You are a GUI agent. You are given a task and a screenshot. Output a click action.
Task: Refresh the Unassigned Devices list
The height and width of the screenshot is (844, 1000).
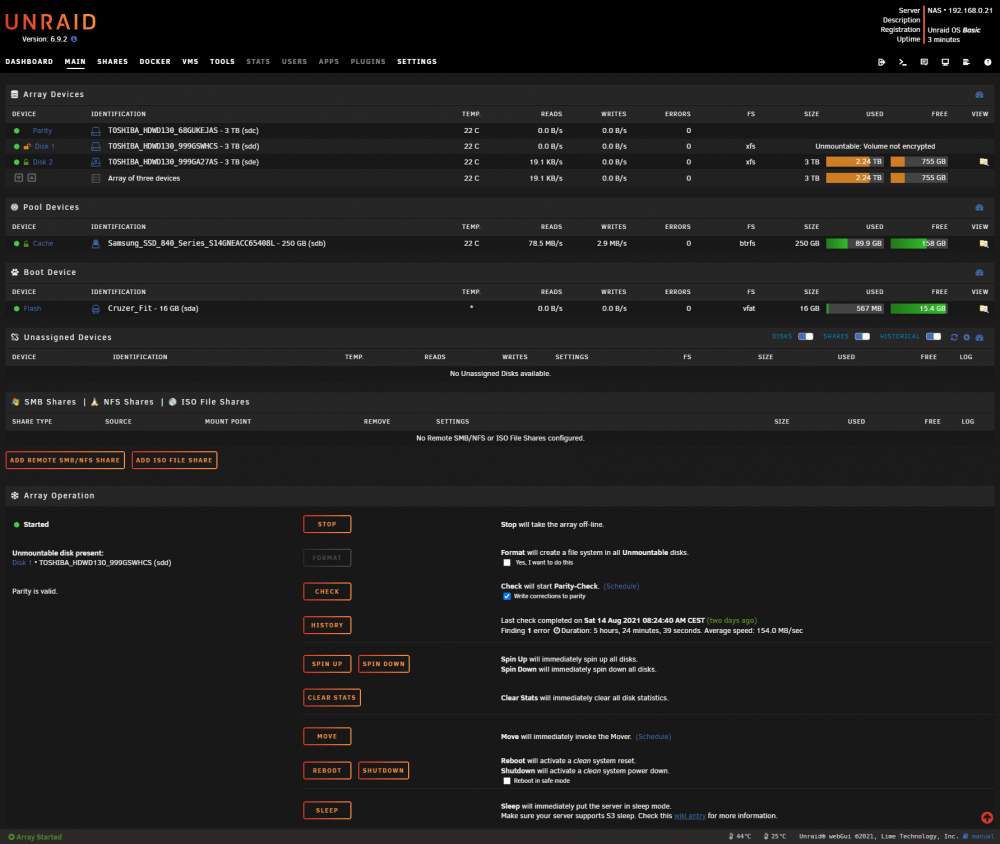coord(954,337)
